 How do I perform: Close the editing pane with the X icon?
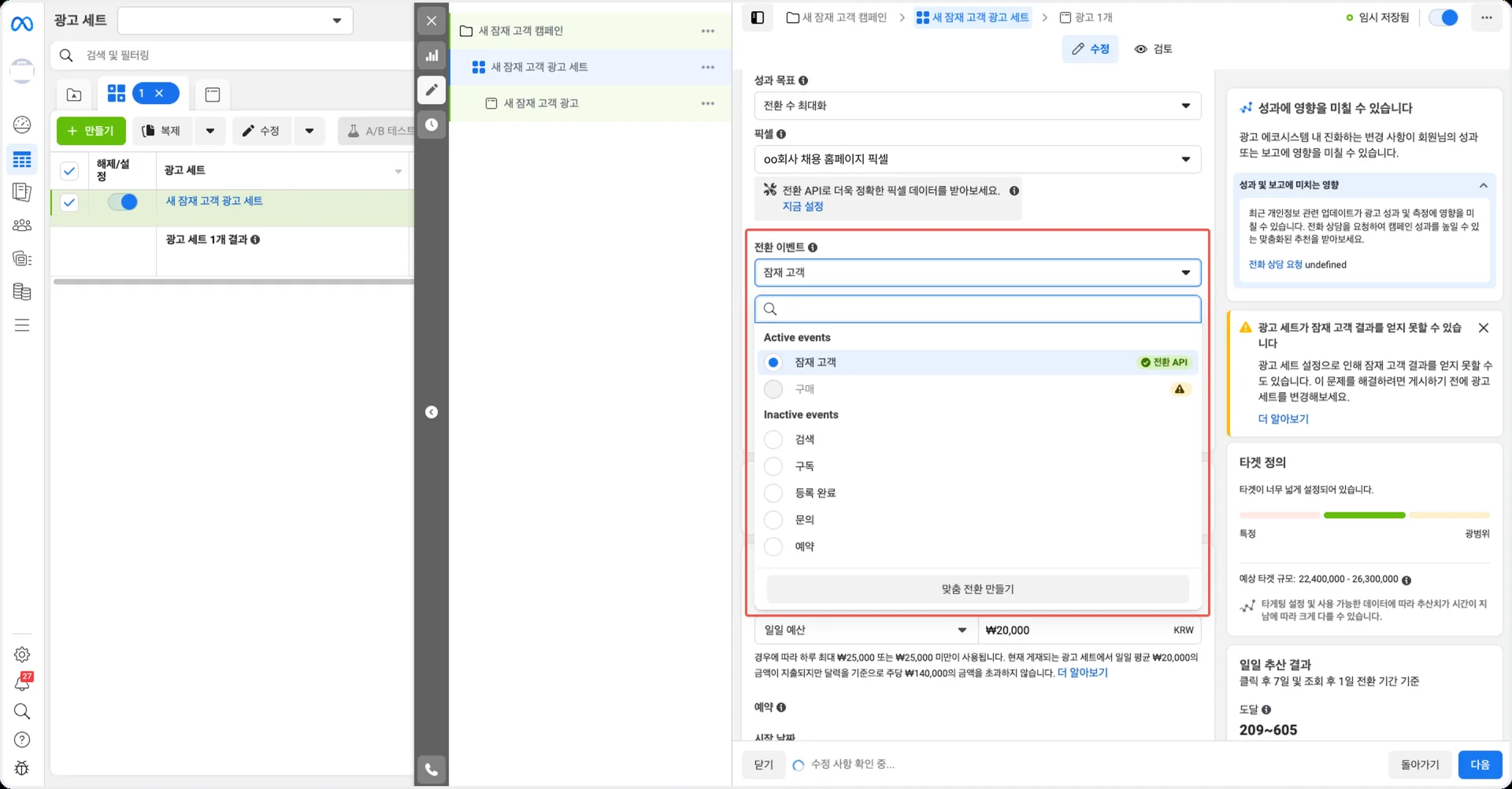coord(432,20)
